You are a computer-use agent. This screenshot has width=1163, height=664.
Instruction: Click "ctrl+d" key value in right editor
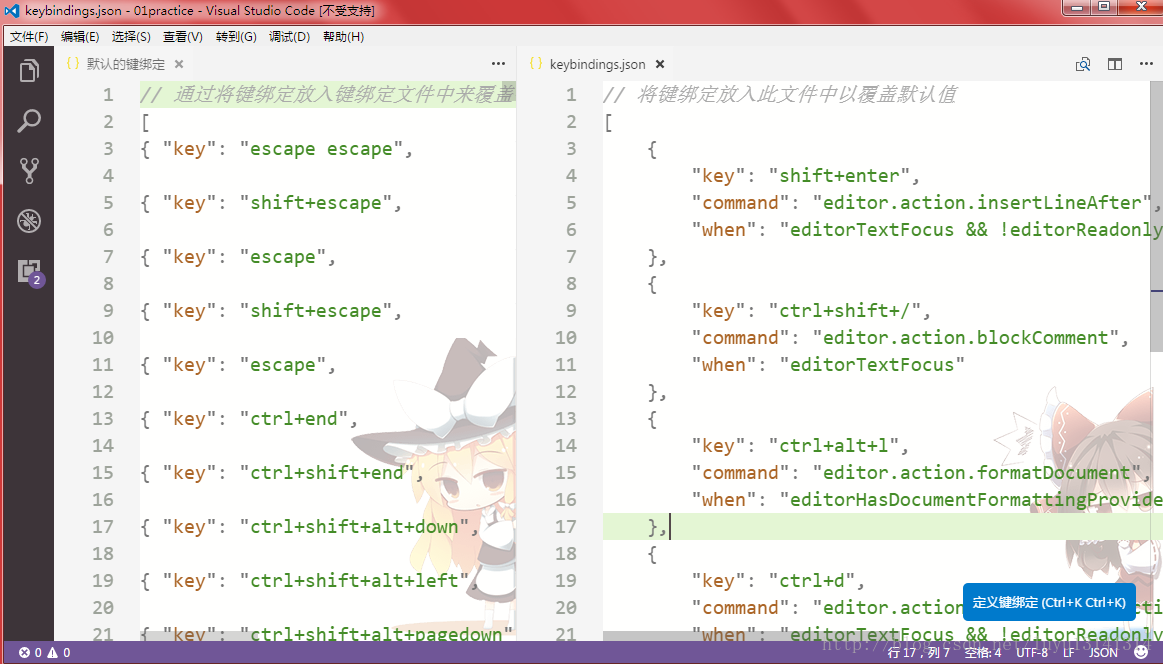pos(811,581)
